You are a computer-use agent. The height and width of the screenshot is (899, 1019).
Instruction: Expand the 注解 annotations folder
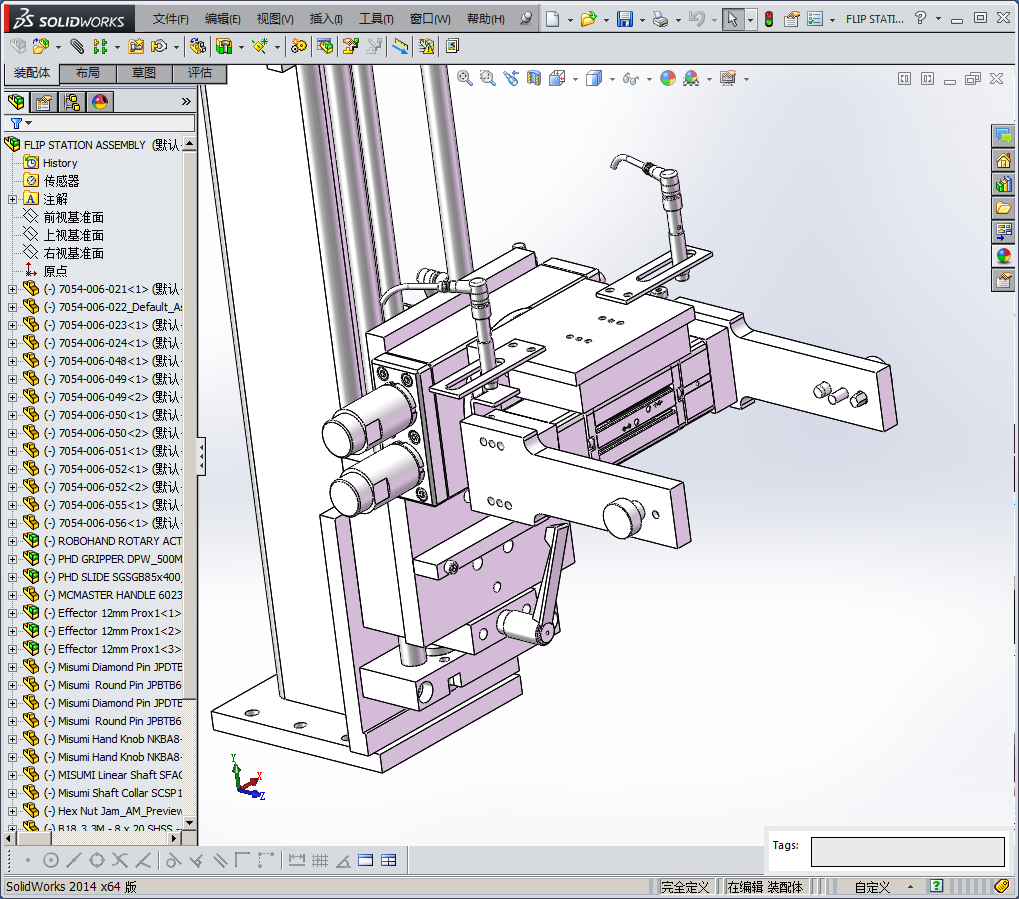pos(13,199)
